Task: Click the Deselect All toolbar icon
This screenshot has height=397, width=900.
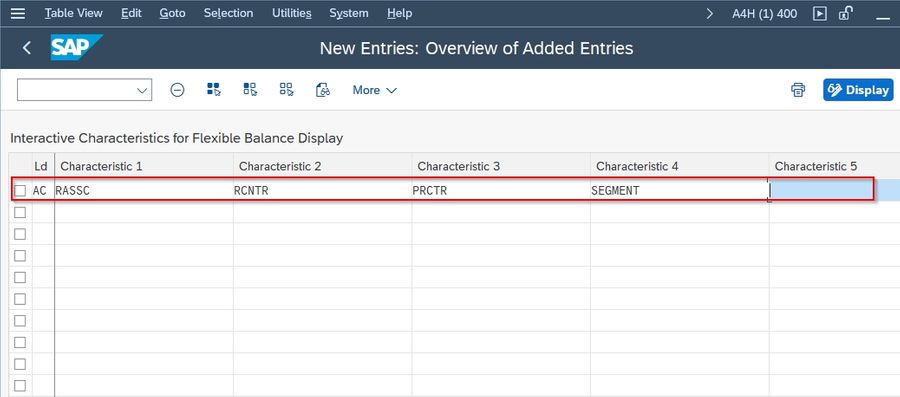Action: click(286, 89)
